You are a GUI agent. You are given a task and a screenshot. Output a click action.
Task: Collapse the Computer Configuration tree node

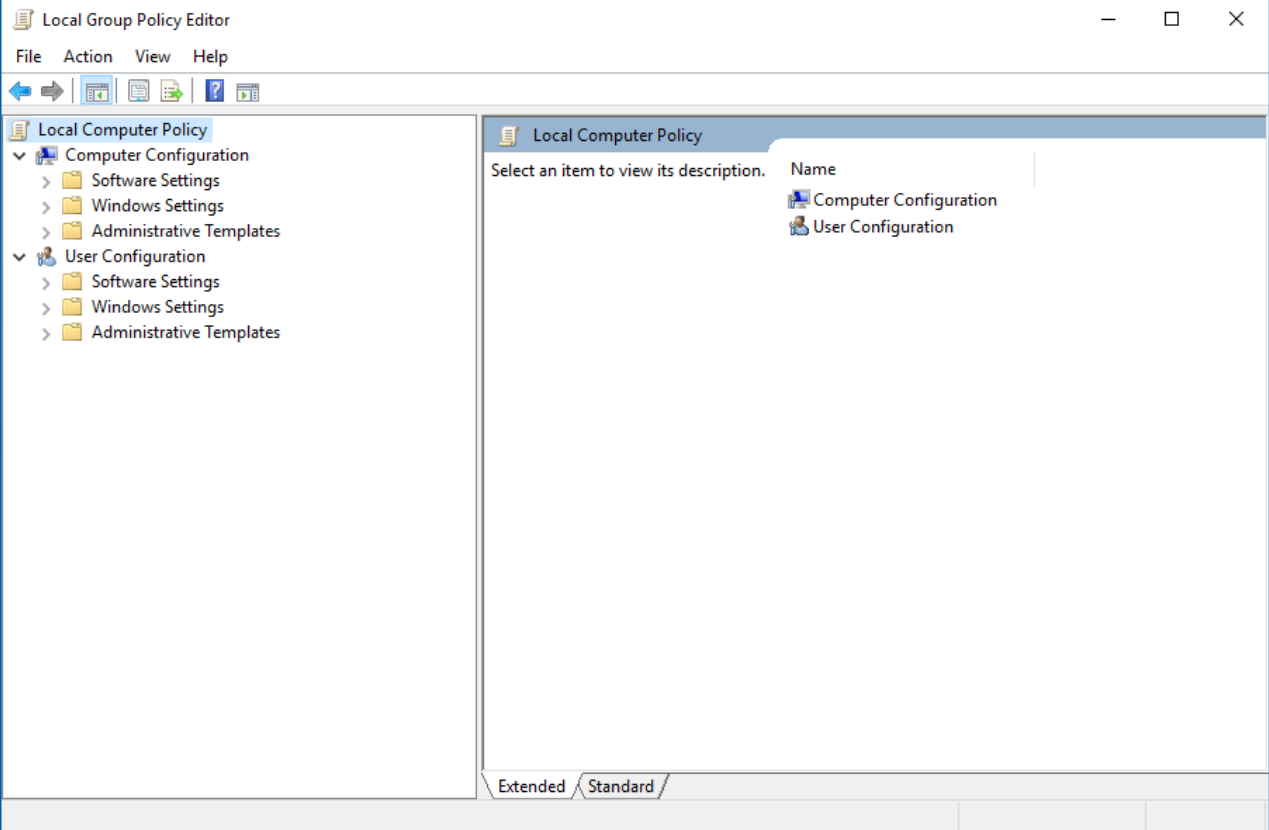coord(19,156)
